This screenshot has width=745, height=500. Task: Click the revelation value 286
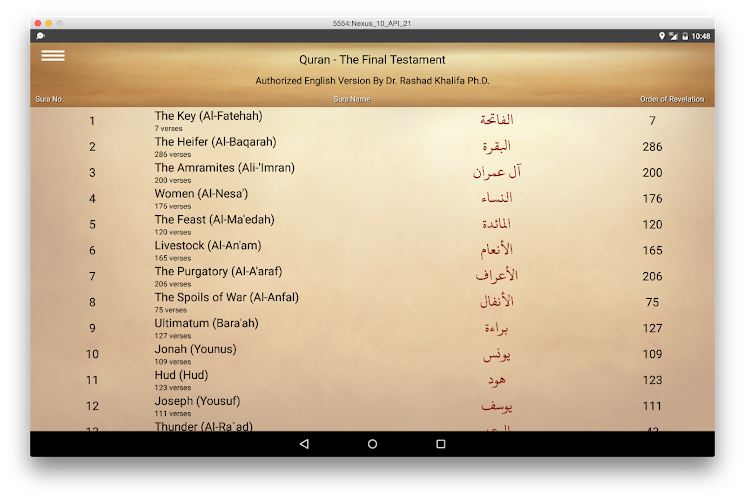click(652, 147)
